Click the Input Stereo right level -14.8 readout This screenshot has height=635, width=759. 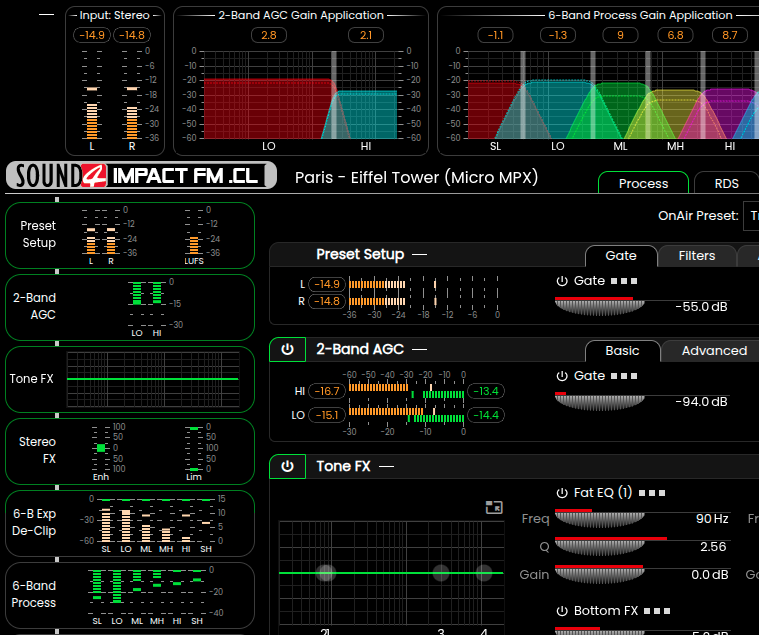132,35
